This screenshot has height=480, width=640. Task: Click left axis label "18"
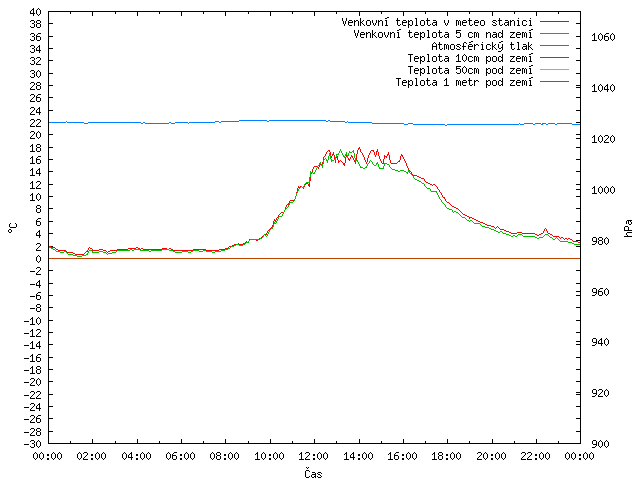[x=36, y=148]
